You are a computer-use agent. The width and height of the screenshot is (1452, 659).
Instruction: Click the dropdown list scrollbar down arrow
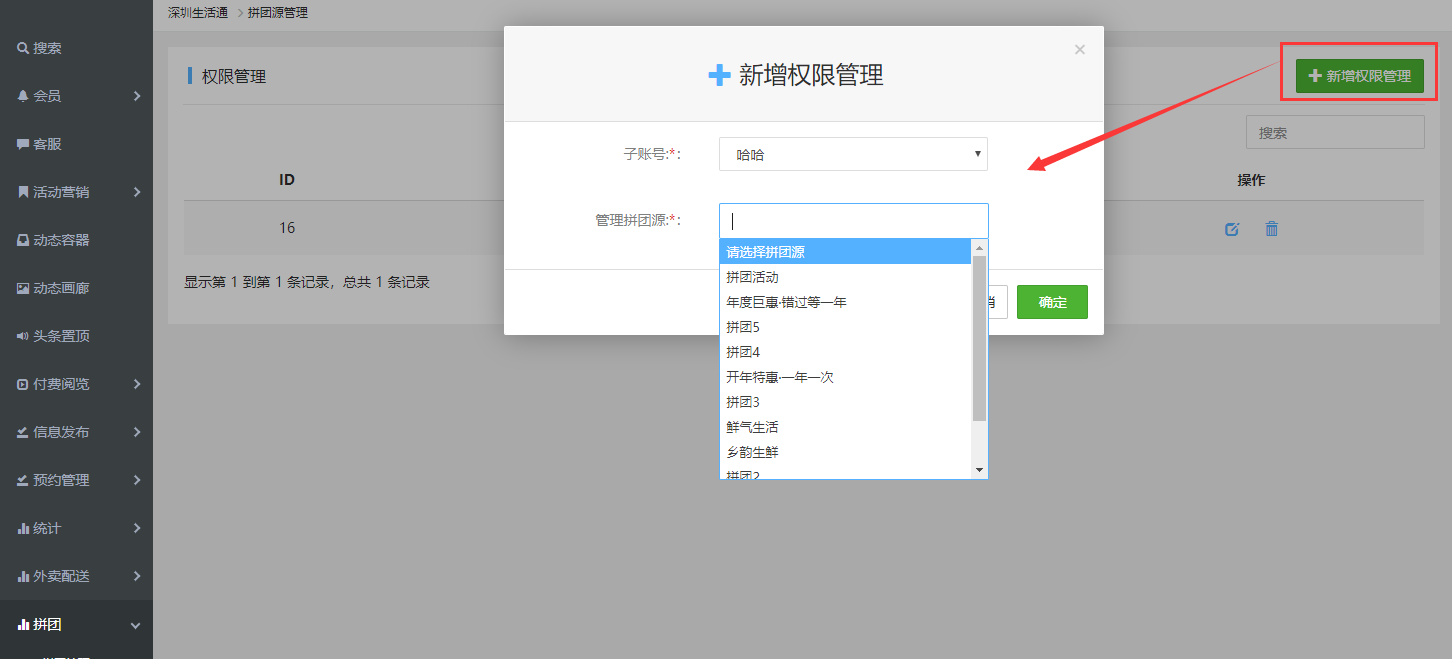(979, 470)
